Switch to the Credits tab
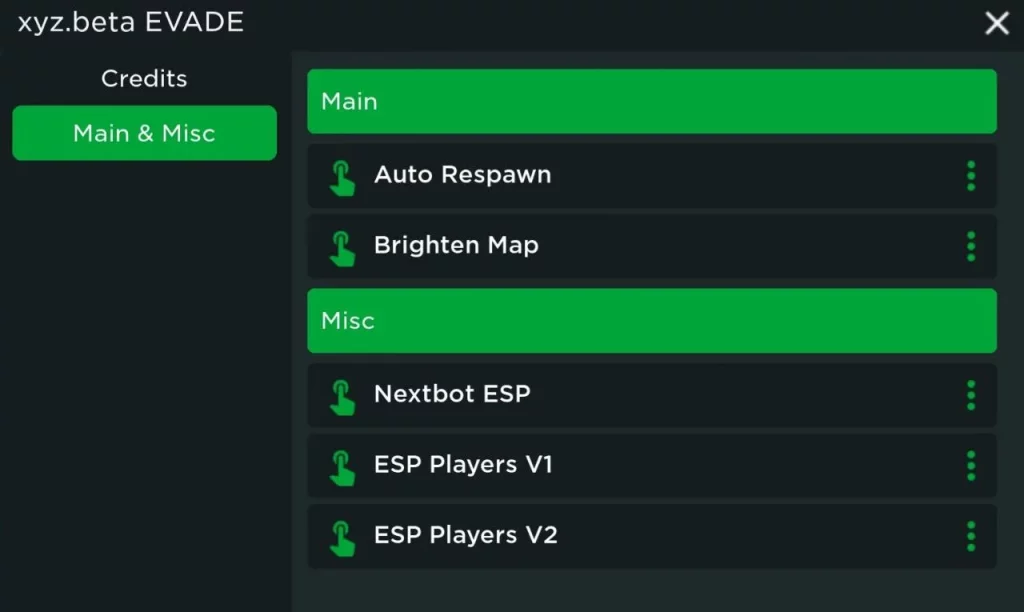Image resolution: width=1024 pixels, height=612 pixels. coord(143,78)
